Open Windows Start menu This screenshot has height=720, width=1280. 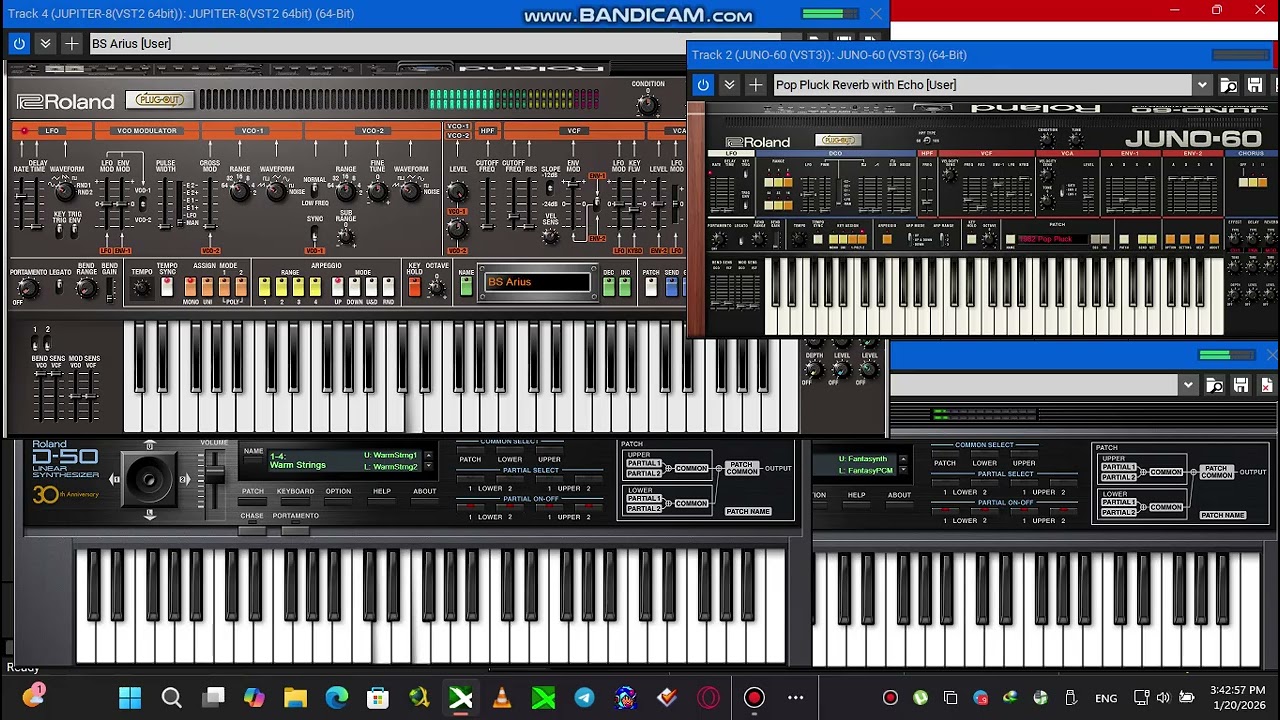130,697
